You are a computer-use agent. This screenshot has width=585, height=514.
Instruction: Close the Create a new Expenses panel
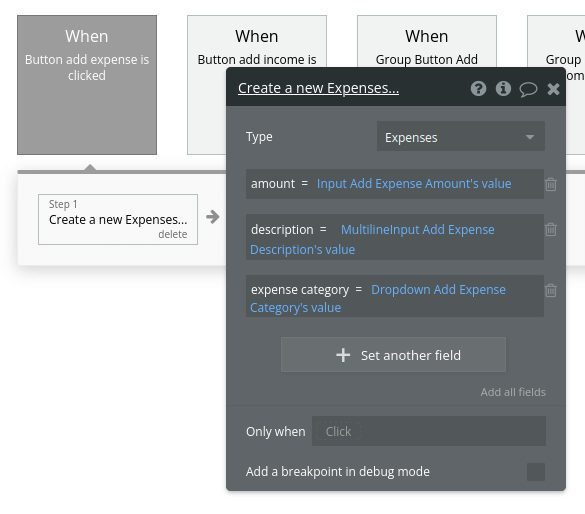(x=553, y=89)
